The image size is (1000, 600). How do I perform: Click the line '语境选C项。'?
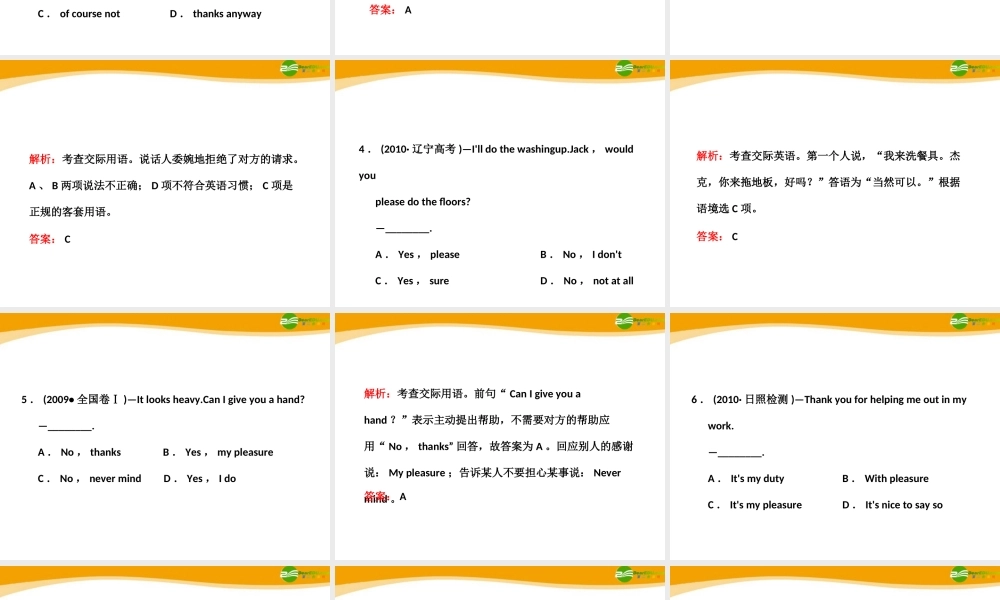coord(727,208)
